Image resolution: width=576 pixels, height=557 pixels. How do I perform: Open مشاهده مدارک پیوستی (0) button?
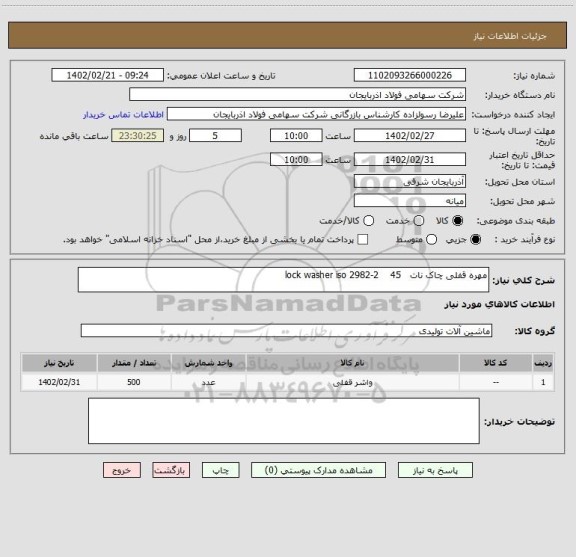(318, 470)
